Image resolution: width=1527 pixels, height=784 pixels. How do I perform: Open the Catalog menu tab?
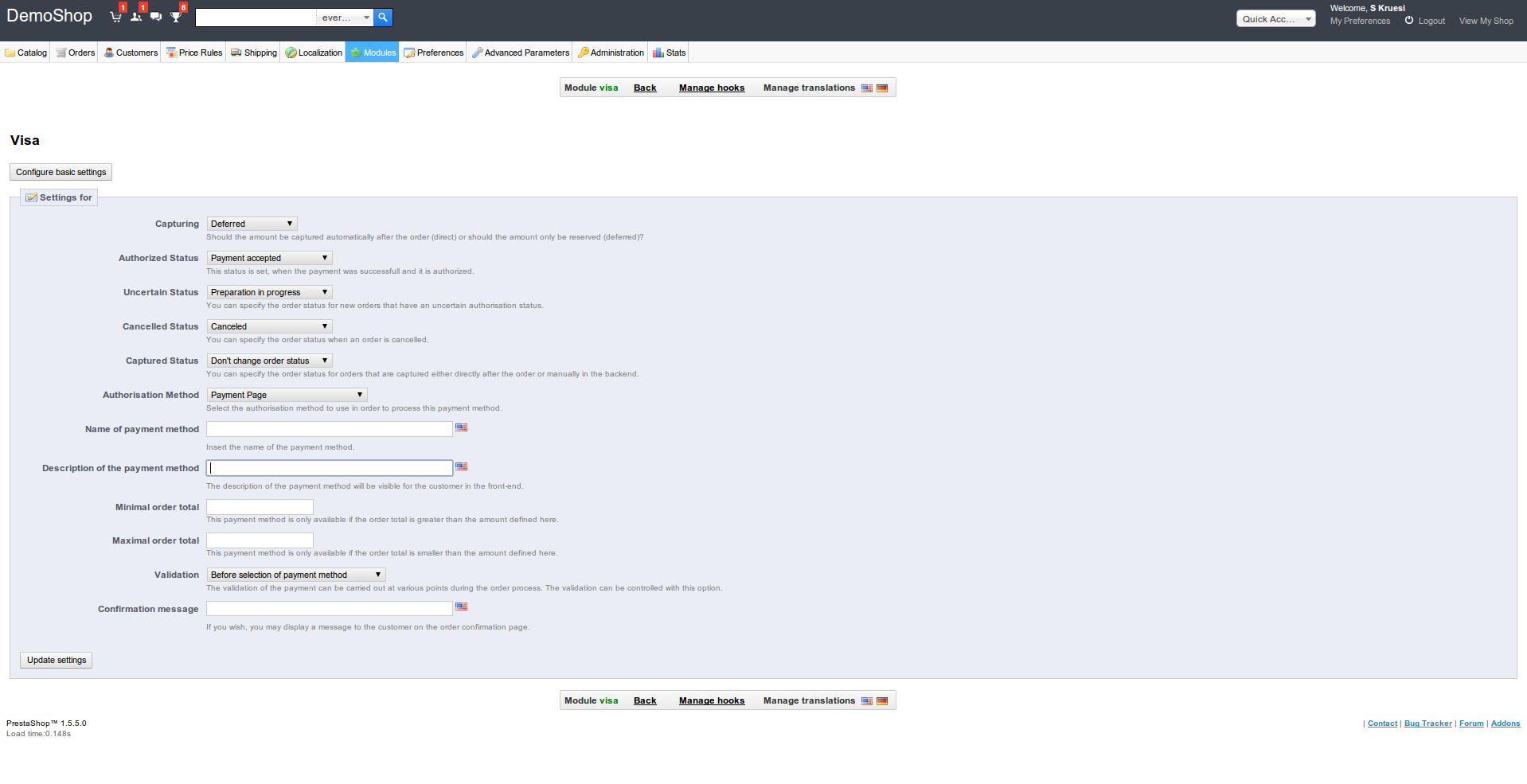point(26,53)
